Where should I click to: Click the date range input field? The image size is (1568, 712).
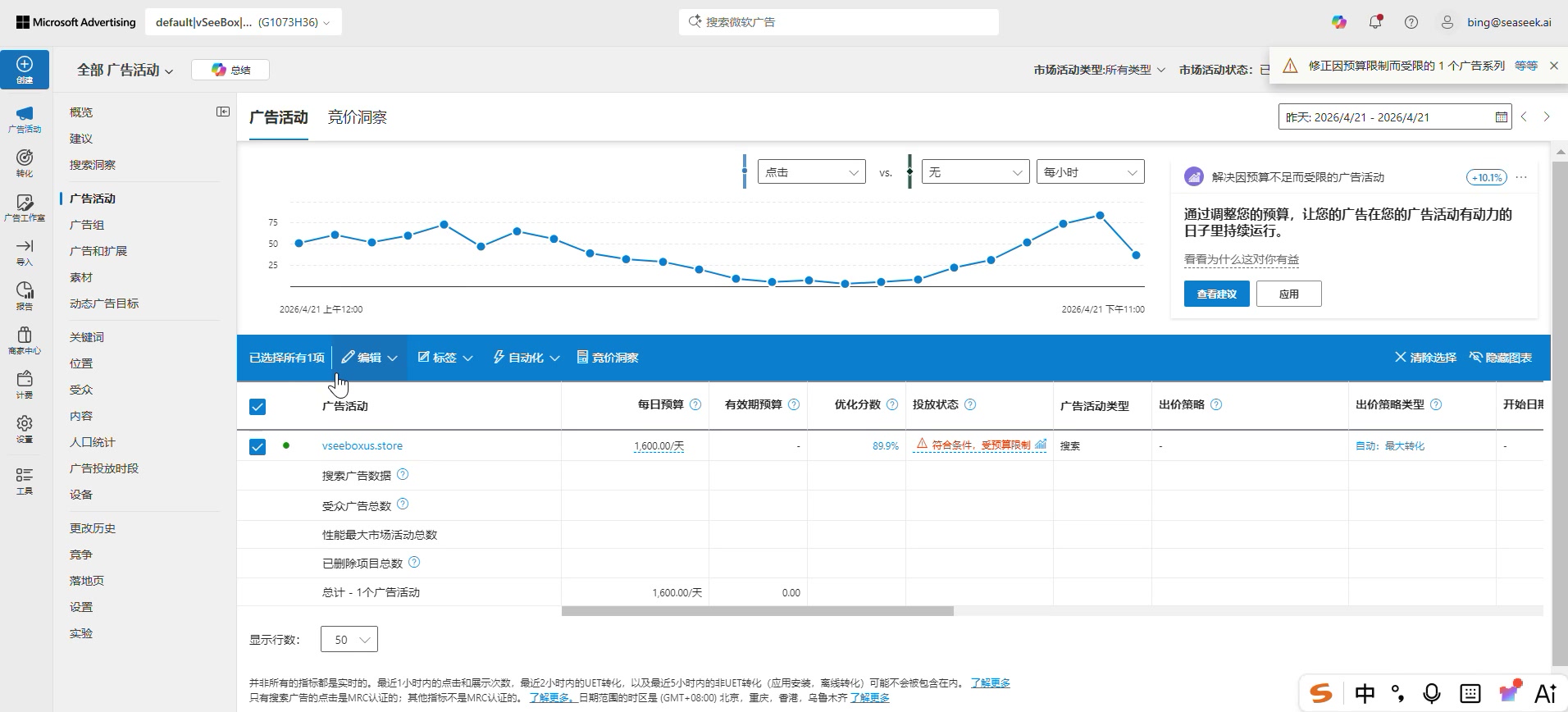click(x=1394, y=117)
